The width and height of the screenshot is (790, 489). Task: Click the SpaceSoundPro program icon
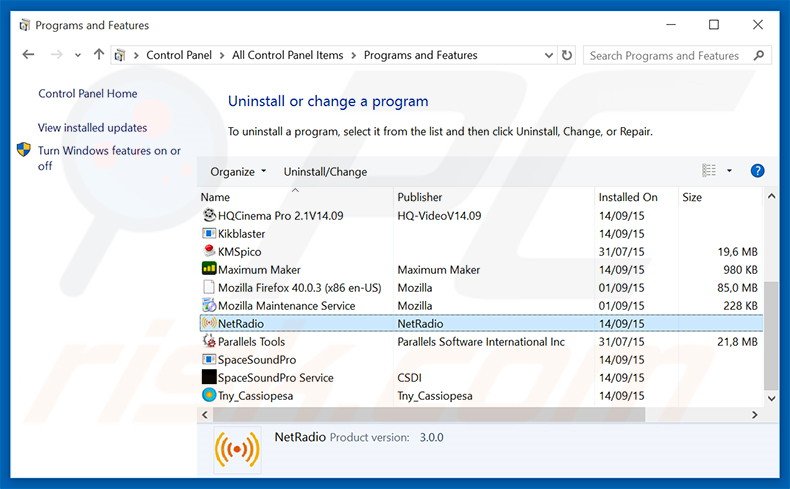209,359
